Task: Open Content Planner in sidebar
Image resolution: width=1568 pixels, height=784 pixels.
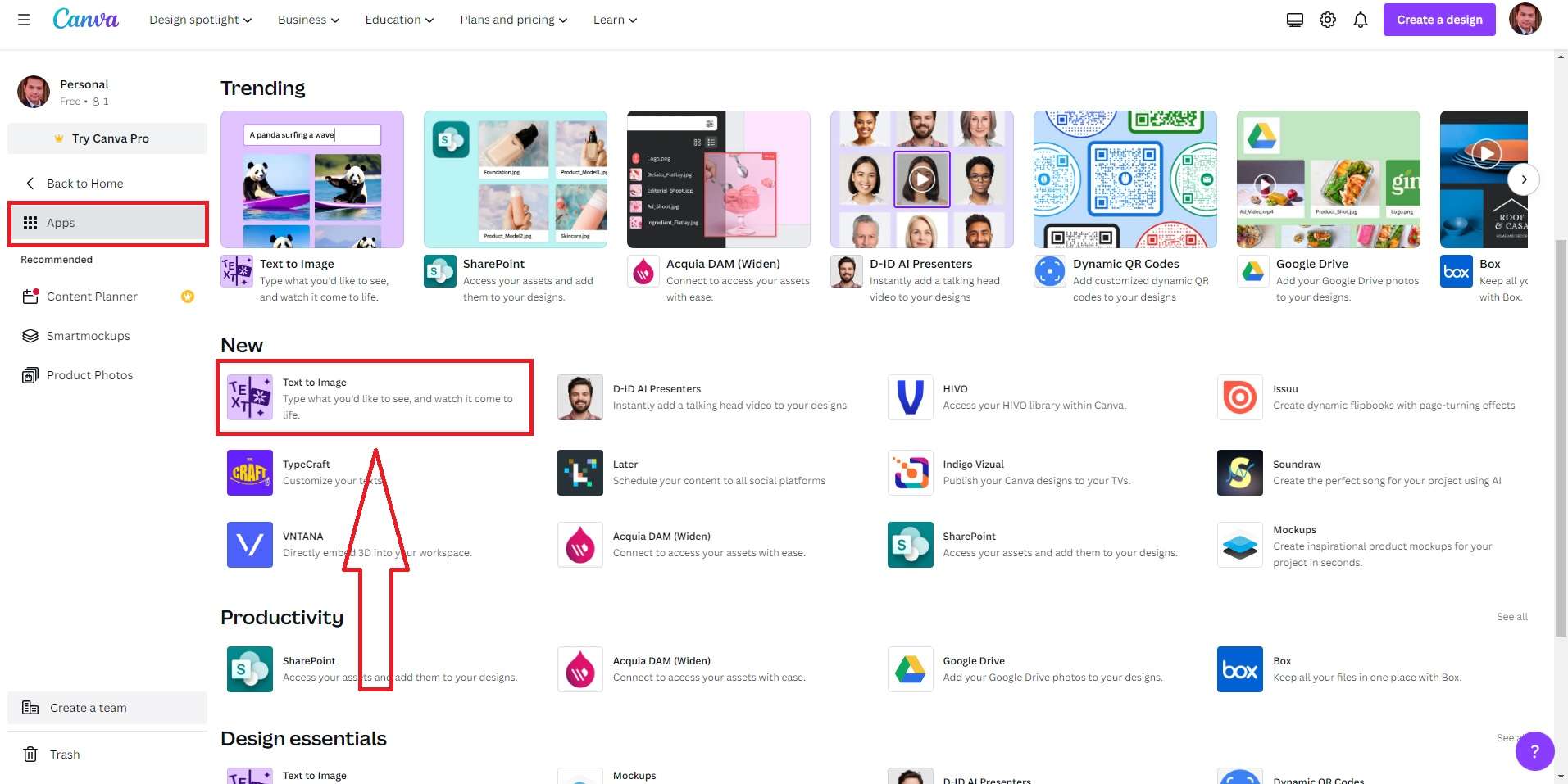Action: [x=107, y=297]
